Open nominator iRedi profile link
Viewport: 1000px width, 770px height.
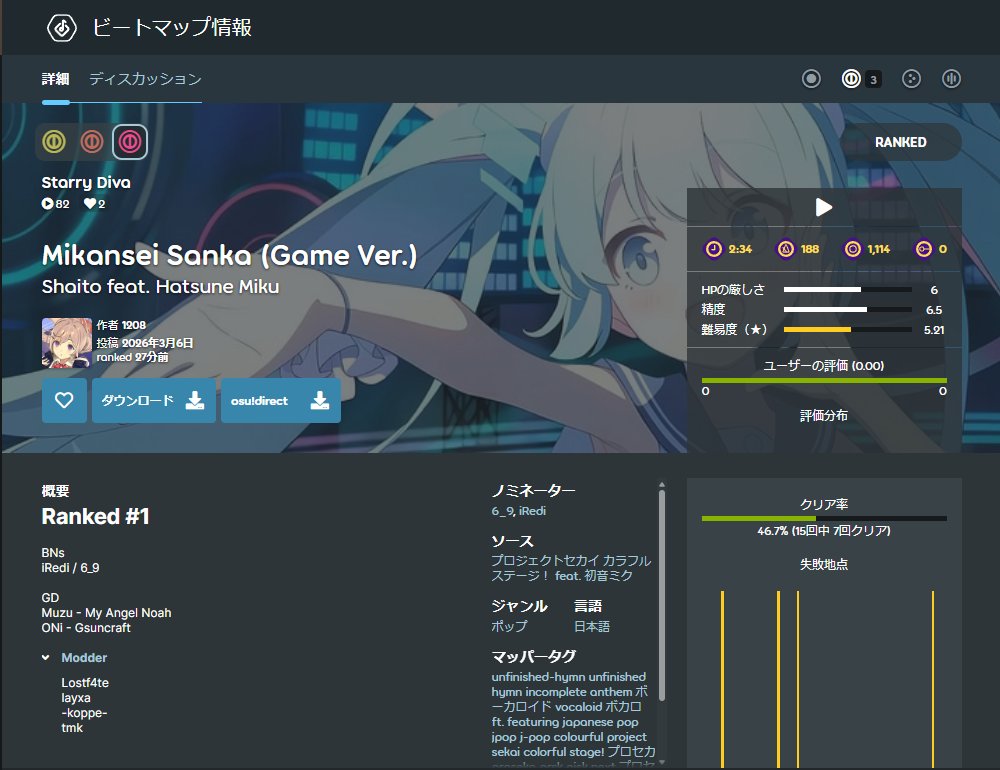533,511
